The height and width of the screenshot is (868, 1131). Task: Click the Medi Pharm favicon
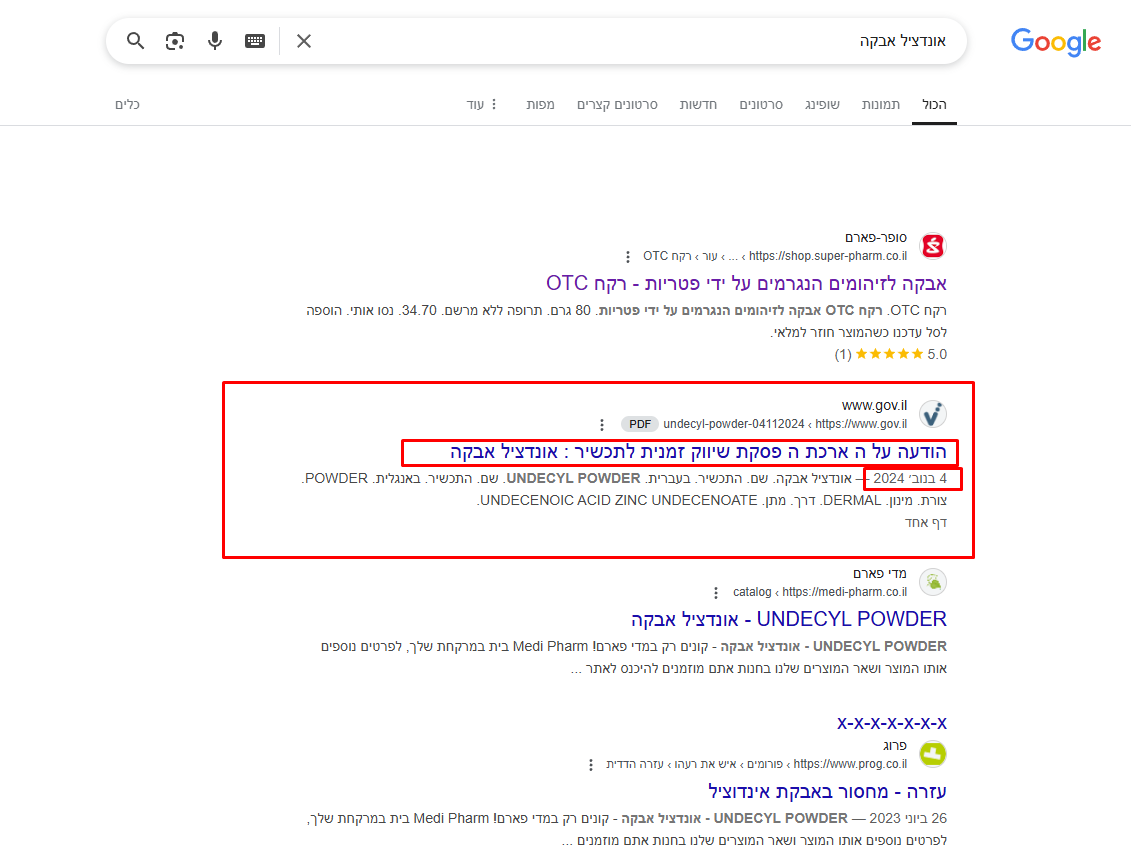coord(933,582)
